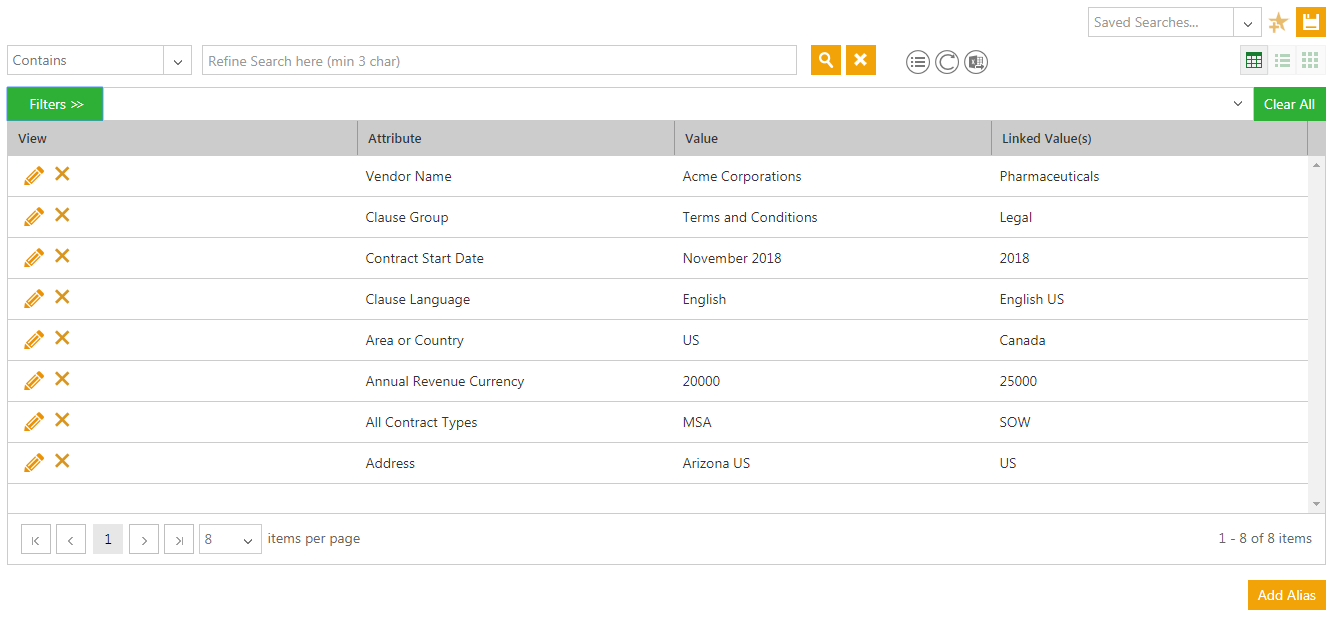Edit the Vendor Name row with pencil icon
This screenshot has width=1334, height=617.
(x=34, y=176)
